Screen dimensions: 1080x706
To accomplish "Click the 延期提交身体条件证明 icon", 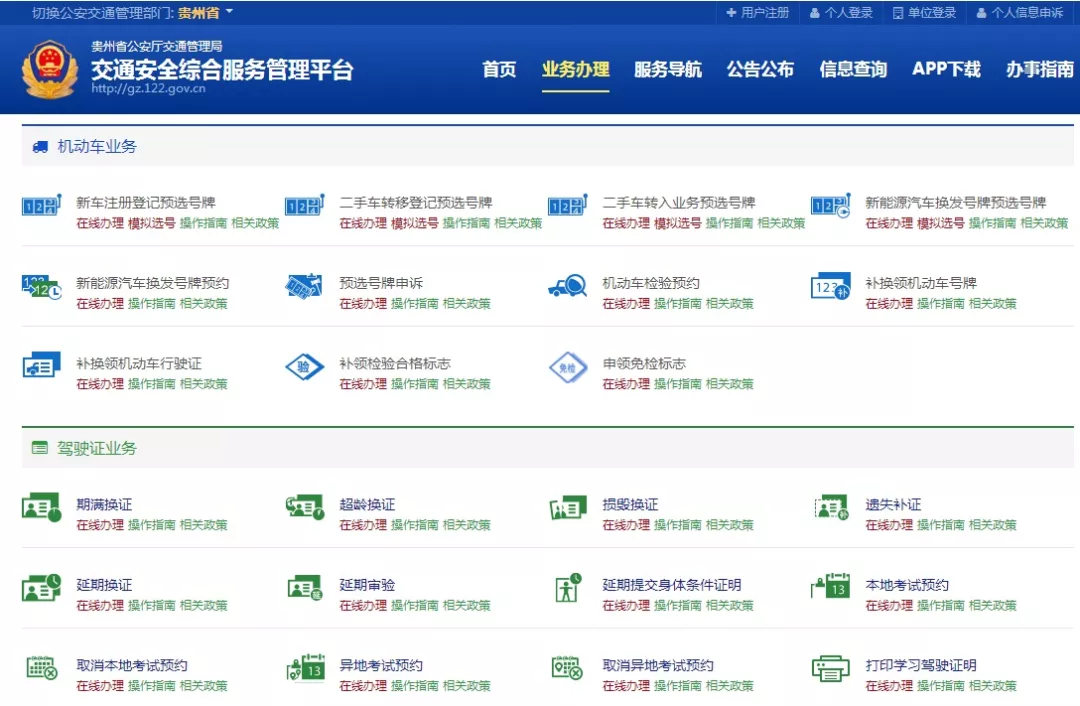I will (x=567, y=588).
